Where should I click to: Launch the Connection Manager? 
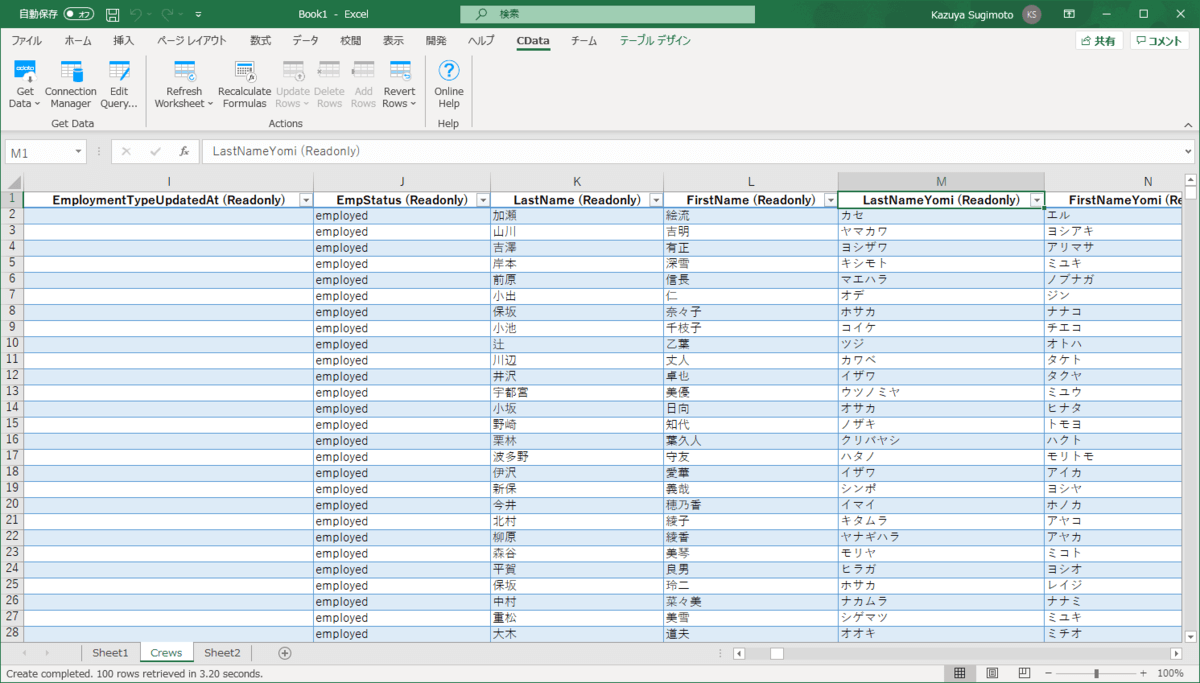coord(71,82)
